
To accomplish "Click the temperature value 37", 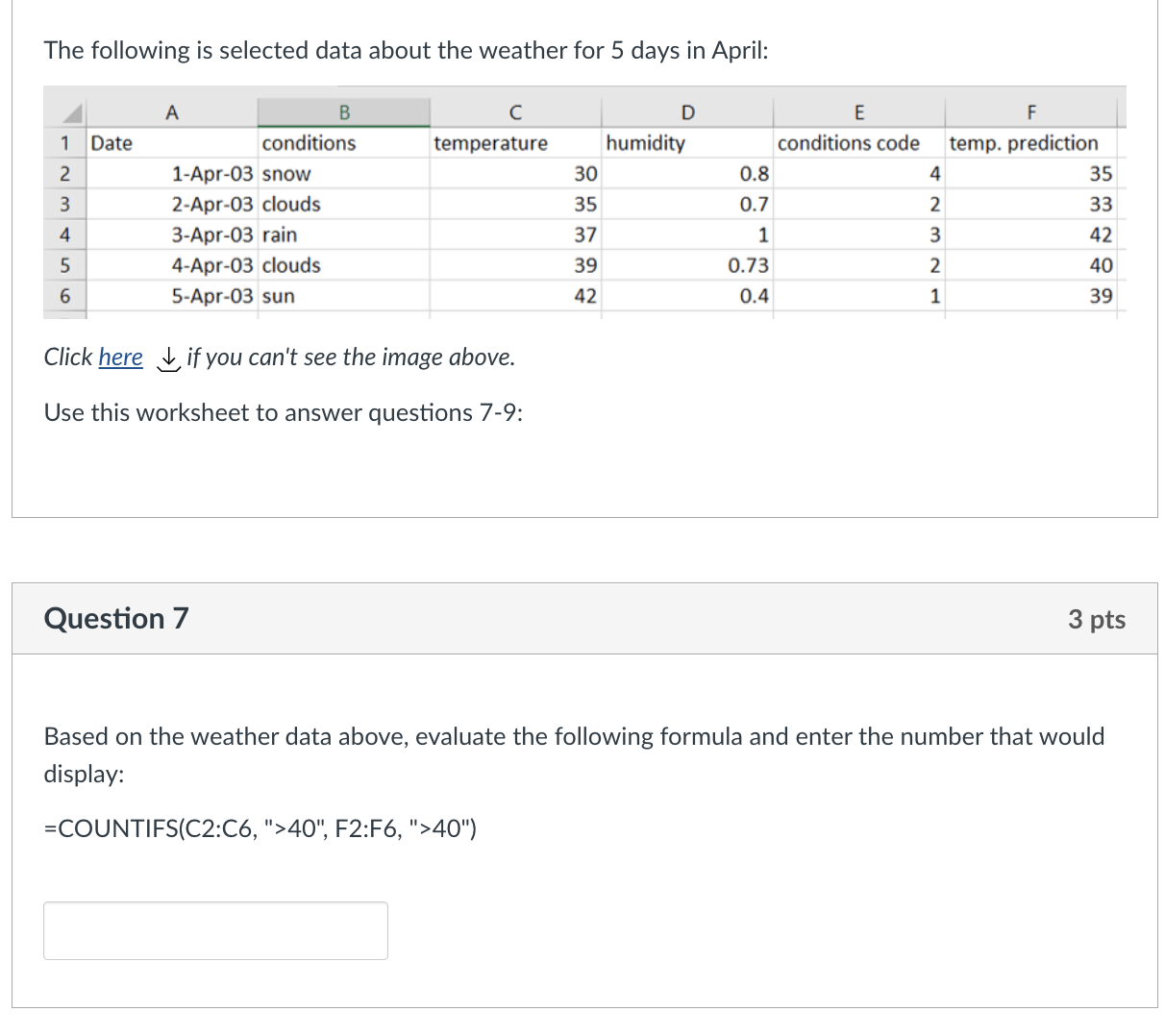I will coord(585,234).
